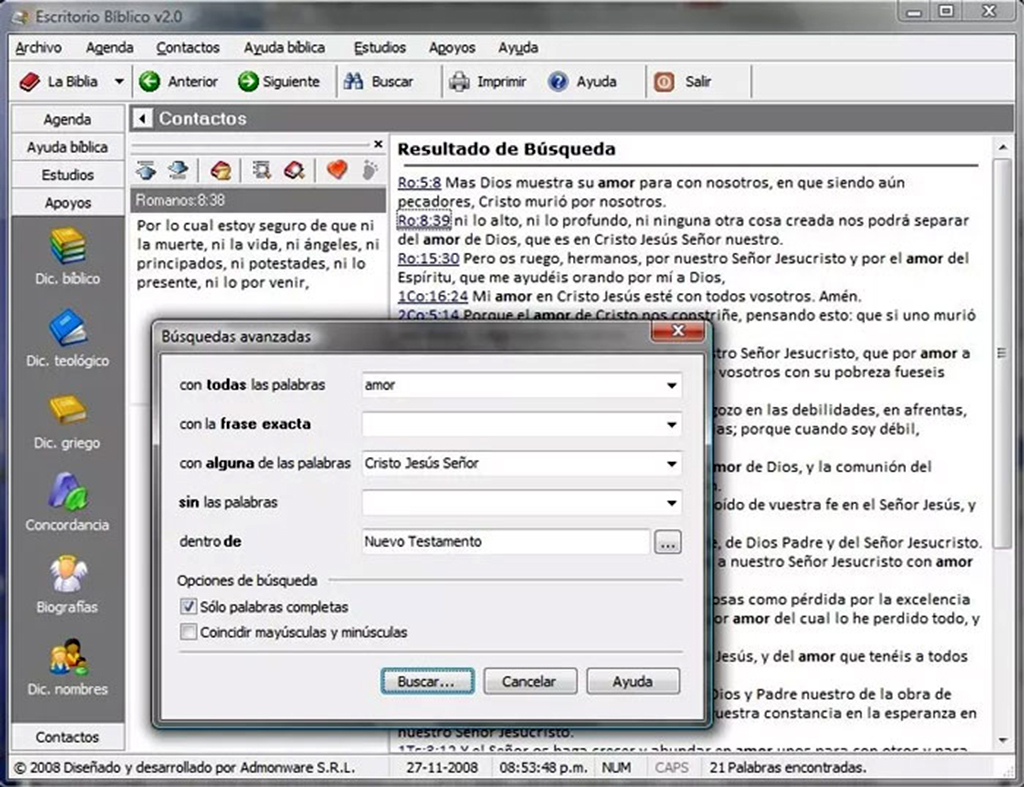Click the 'sin las palabras' input field
Screen dimensions: 1024x787
coord(512,503)
